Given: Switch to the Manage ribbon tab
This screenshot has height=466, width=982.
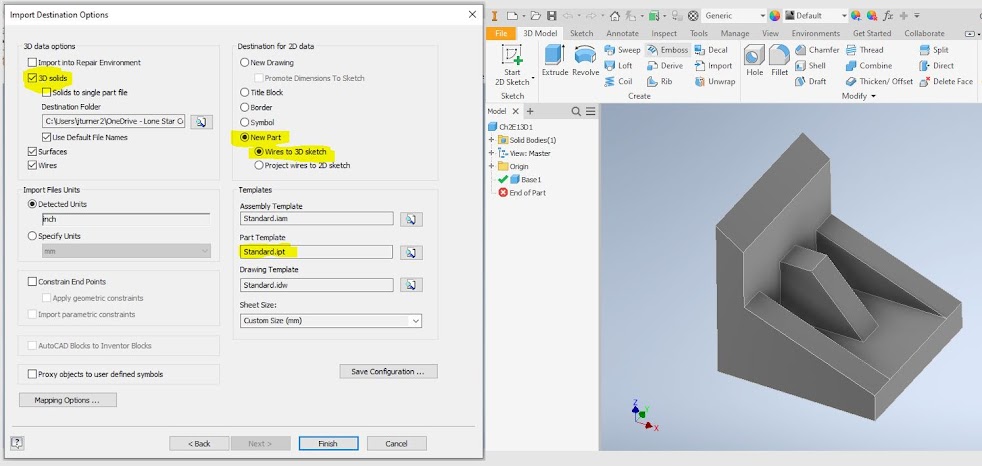Looking at the screenshot, I should (735, 33).
